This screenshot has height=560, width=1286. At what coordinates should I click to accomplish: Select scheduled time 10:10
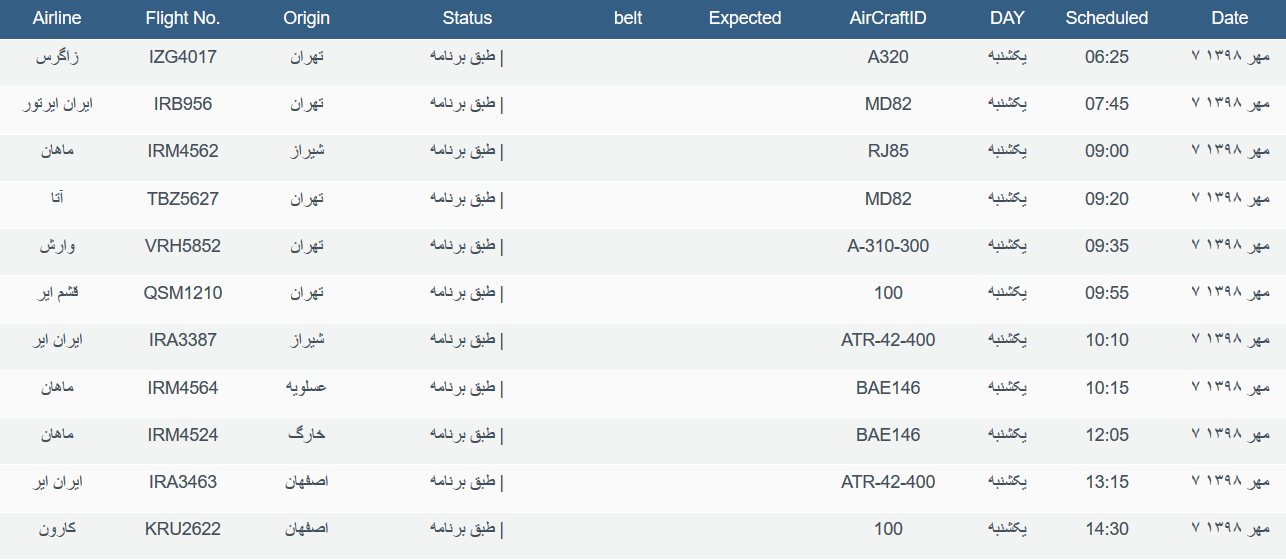[x=1107, y=340]
